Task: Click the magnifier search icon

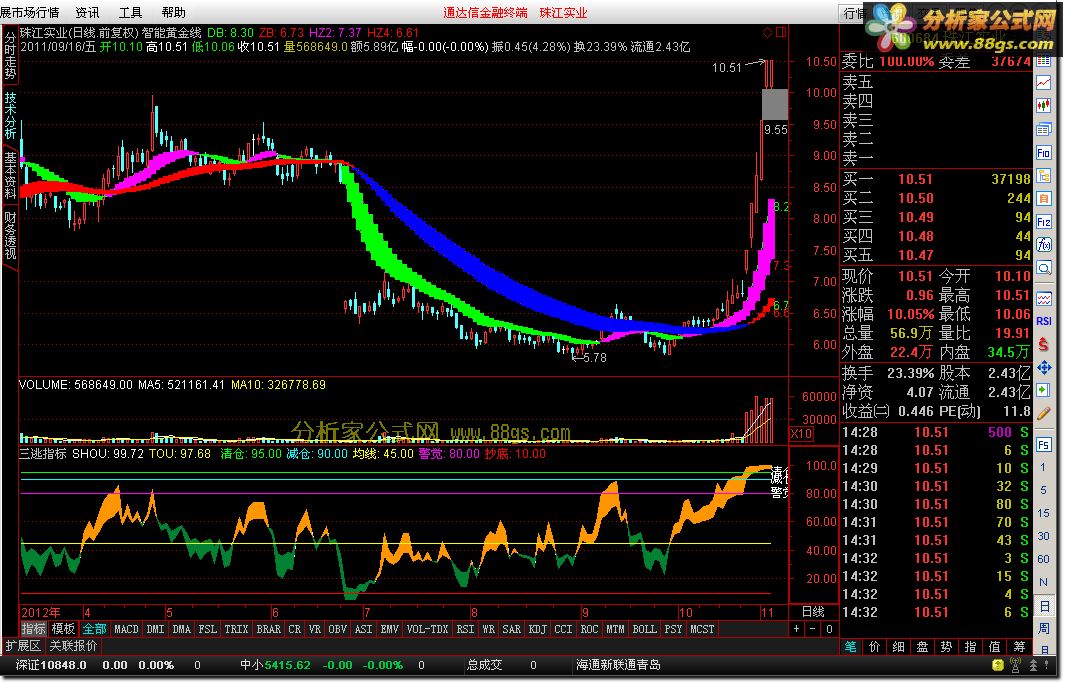Action: click(1043, 269)
